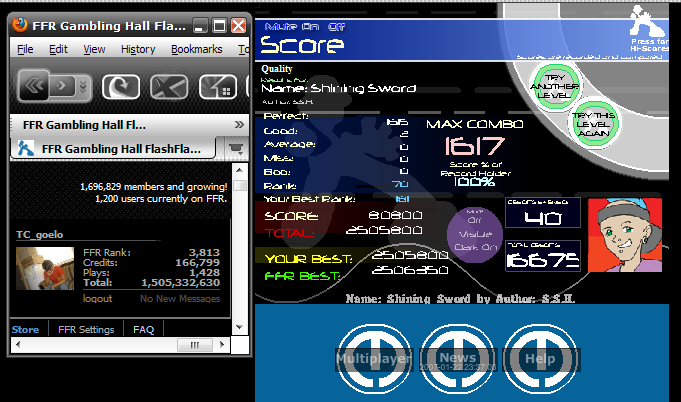Click the Stop loading toolbar icon

tap(169, 86)
